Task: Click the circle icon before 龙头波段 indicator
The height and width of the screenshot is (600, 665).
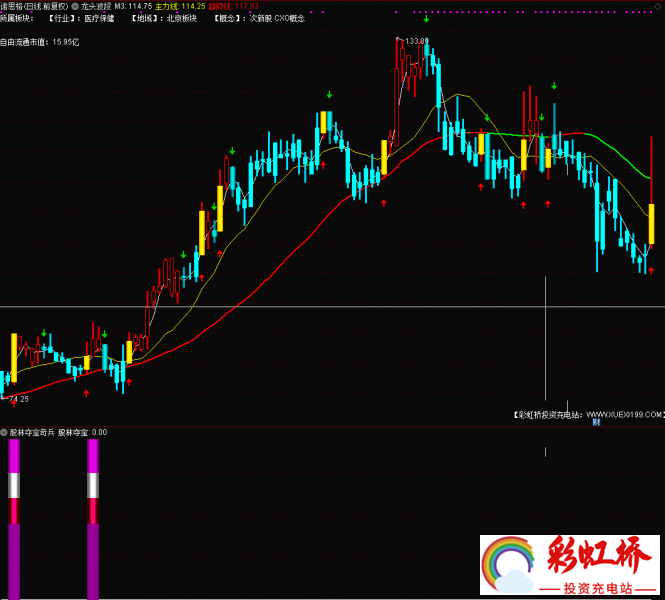Action: [76, 6]
